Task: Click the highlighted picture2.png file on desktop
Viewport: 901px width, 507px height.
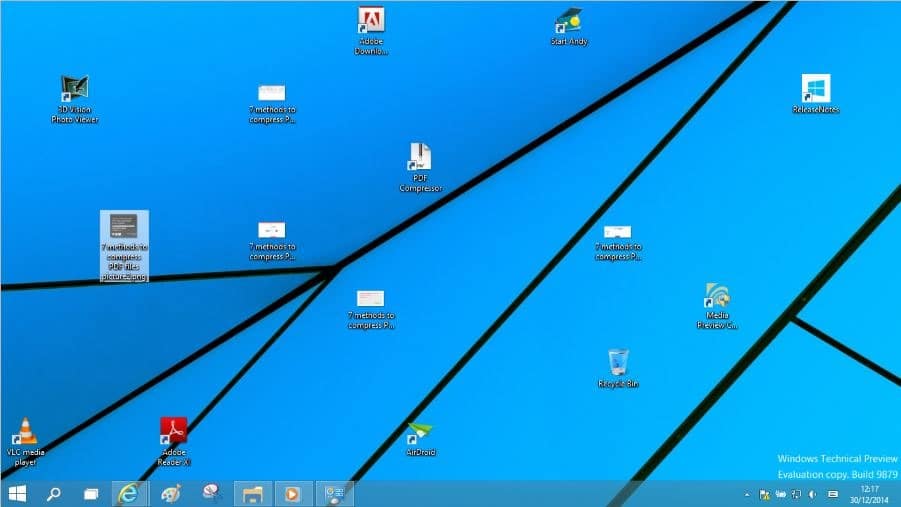Action: (124, 246)
